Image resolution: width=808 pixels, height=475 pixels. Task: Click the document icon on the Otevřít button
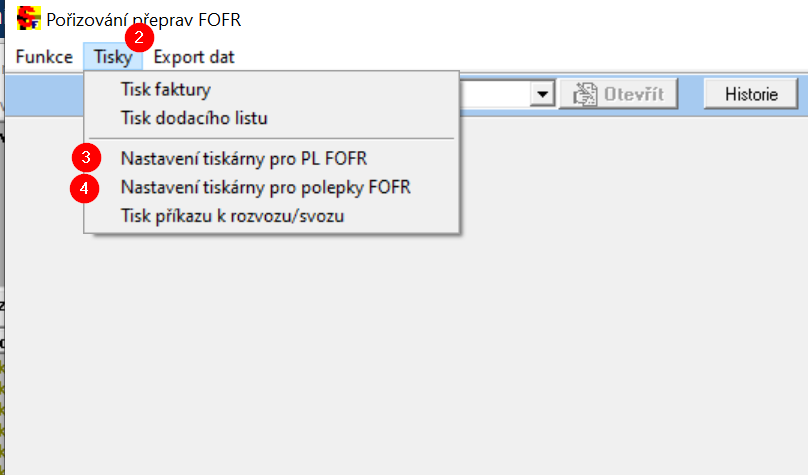pos(585,94)
